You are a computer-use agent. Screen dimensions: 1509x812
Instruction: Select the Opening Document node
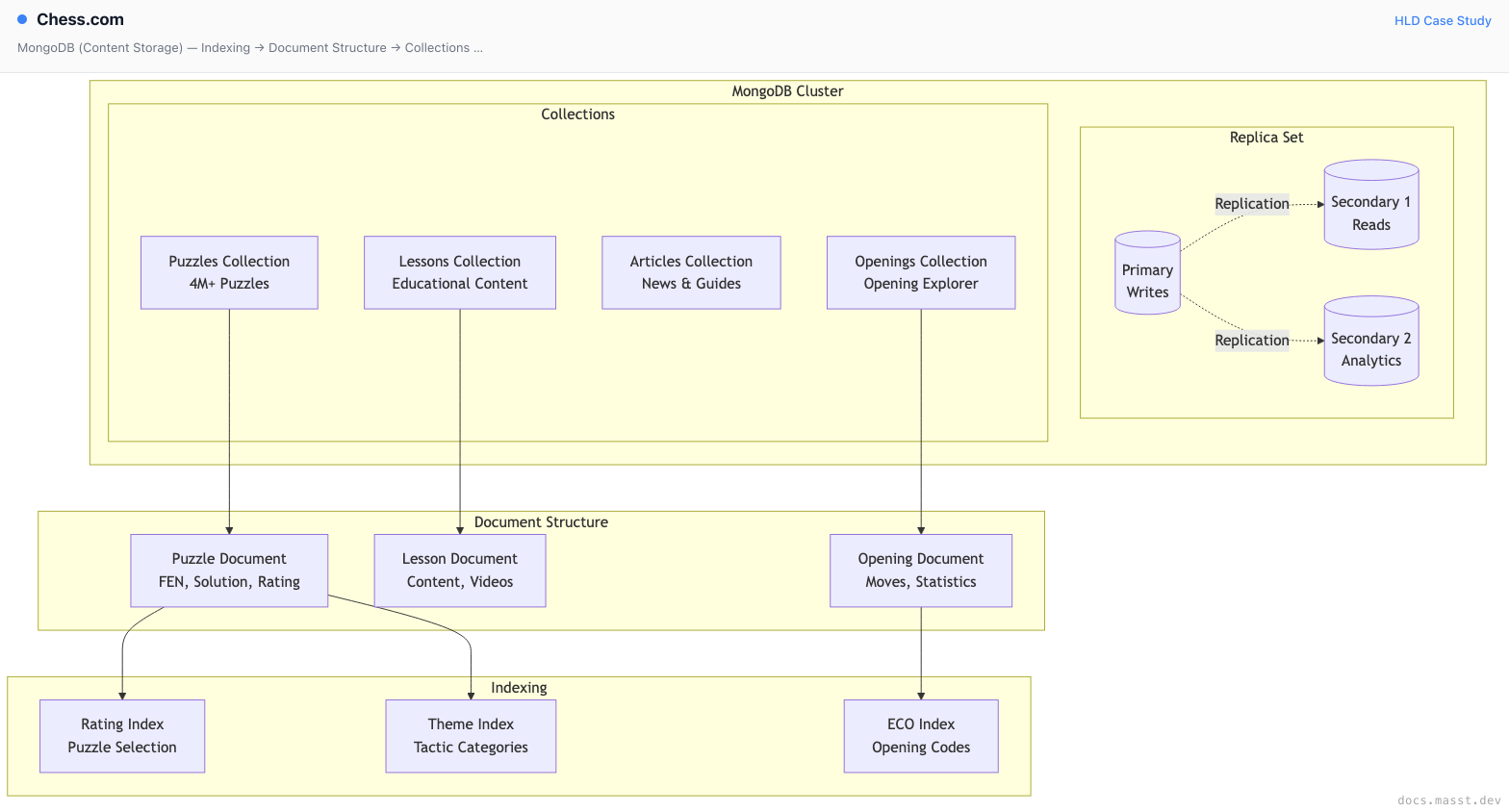tap(921, 571)
